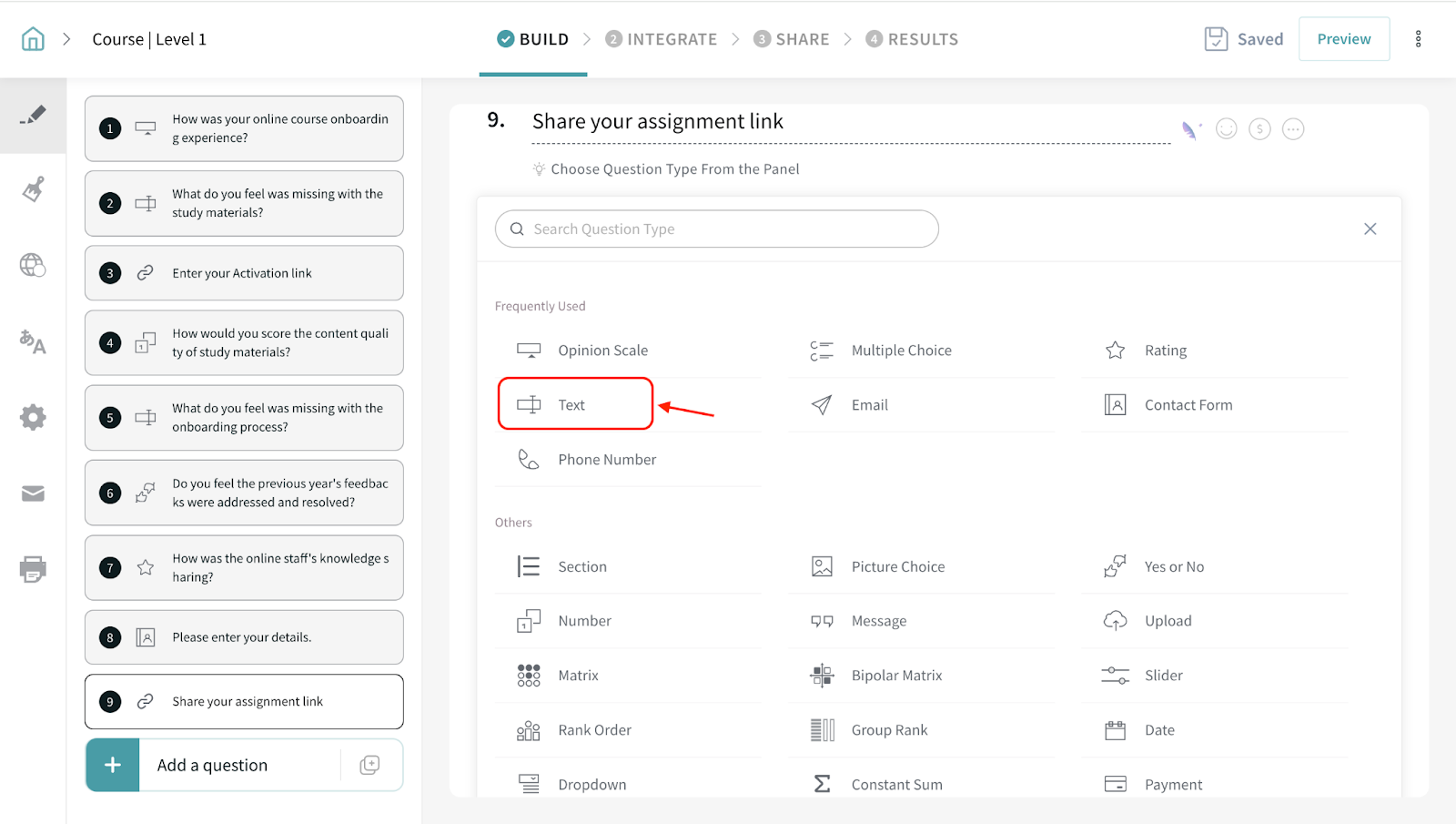Screen dimensions: 1456x824
Task: Switch to the INTEGRATE tab
Action: coord(662,39)
